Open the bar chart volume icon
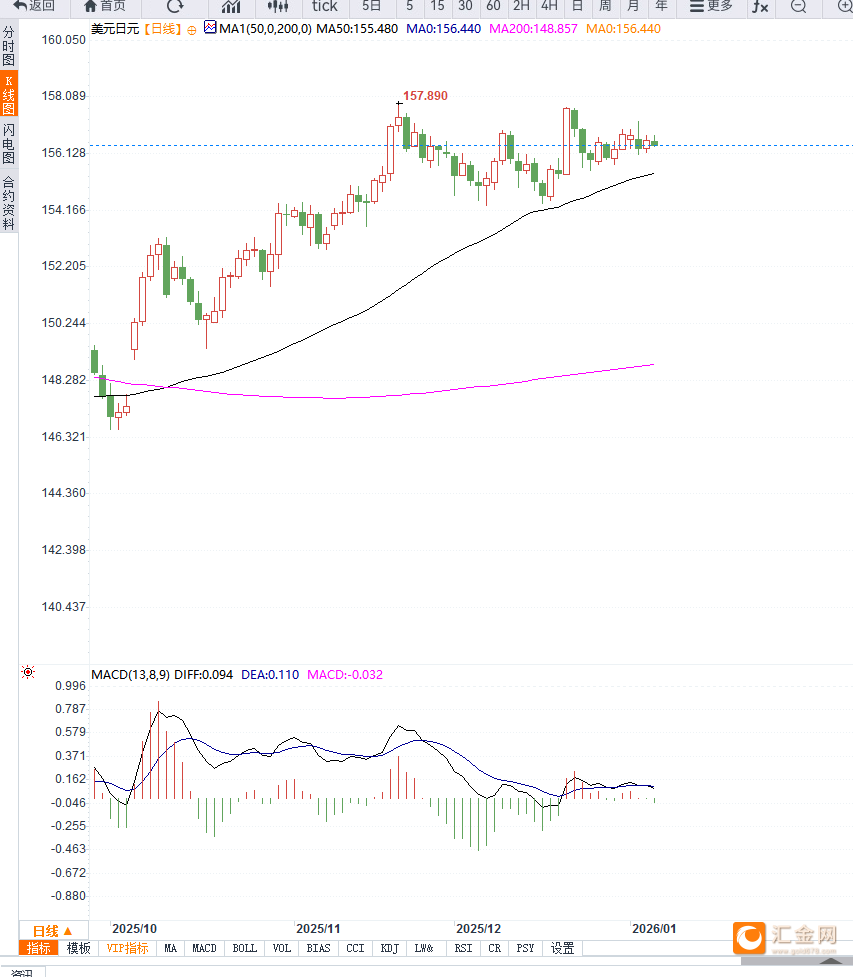The width and height of the screenshot is (853, 977). click(x=231, y=6)
